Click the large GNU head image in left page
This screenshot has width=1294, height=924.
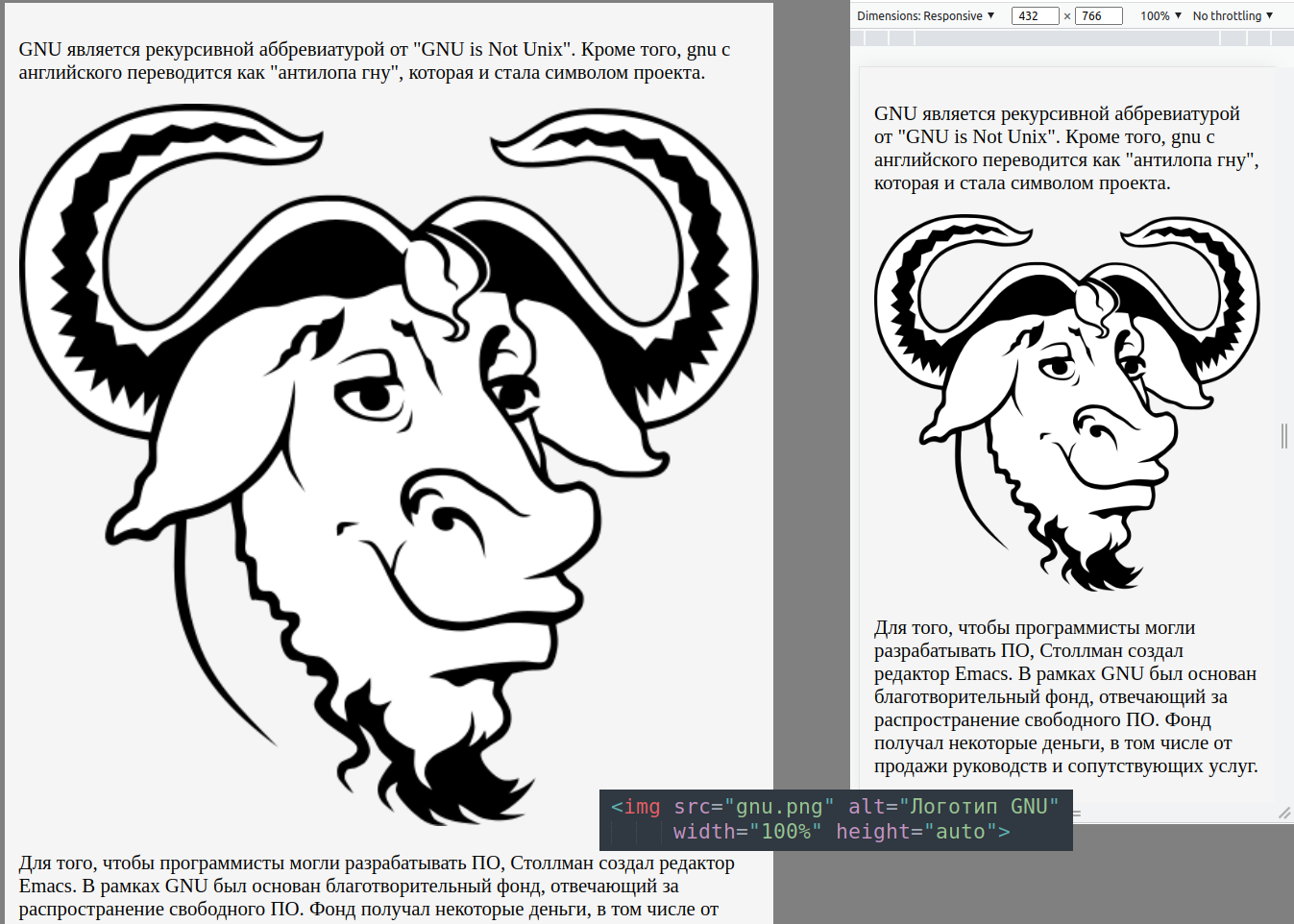pos(389,464)
